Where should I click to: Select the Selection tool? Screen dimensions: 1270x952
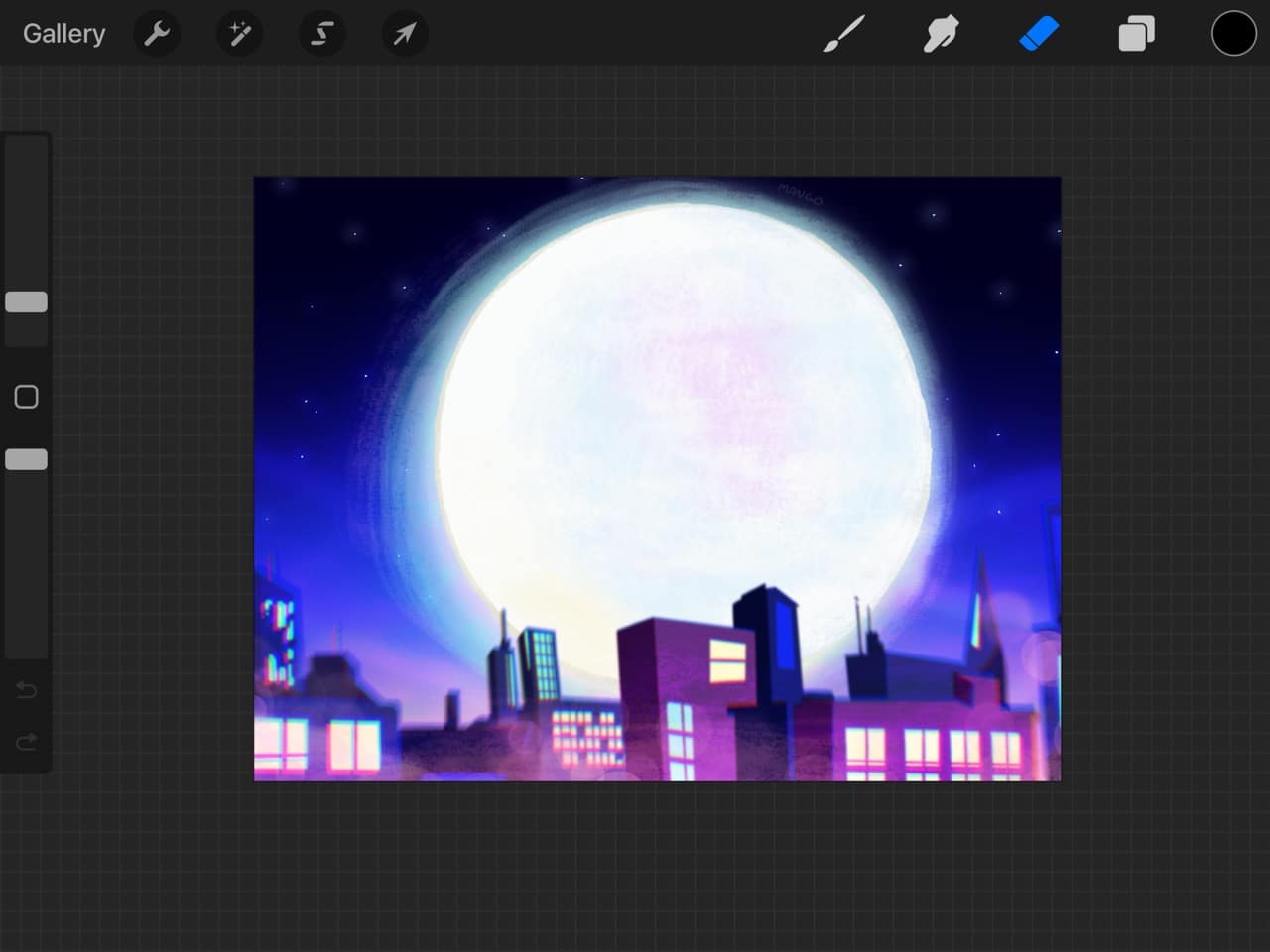[x=321, y=33]
